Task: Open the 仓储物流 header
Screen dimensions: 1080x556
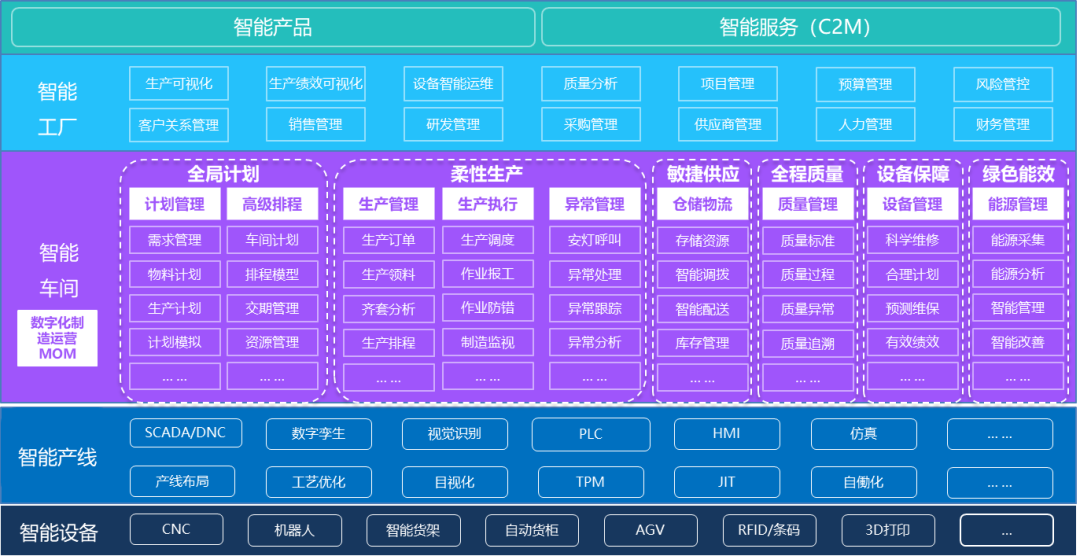Action: point(702,204)
